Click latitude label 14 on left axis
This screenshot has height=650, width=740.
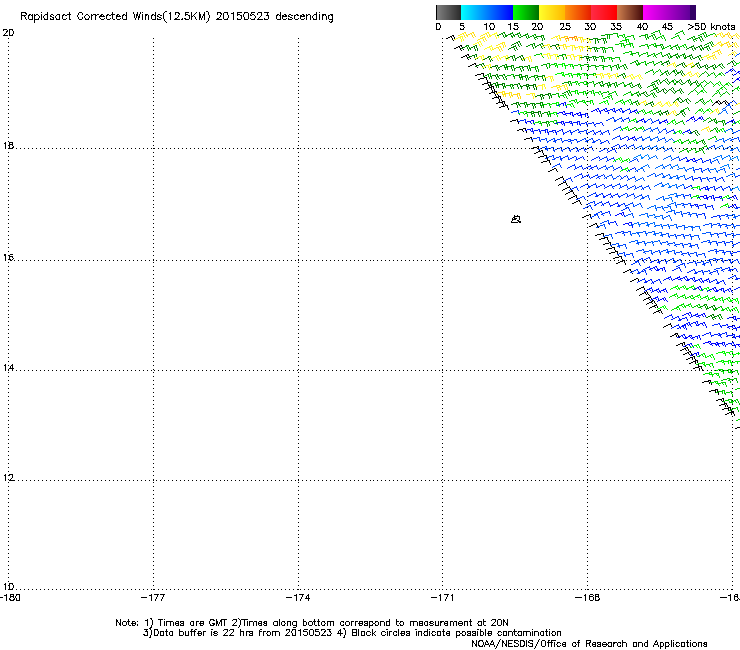point(8,368)
